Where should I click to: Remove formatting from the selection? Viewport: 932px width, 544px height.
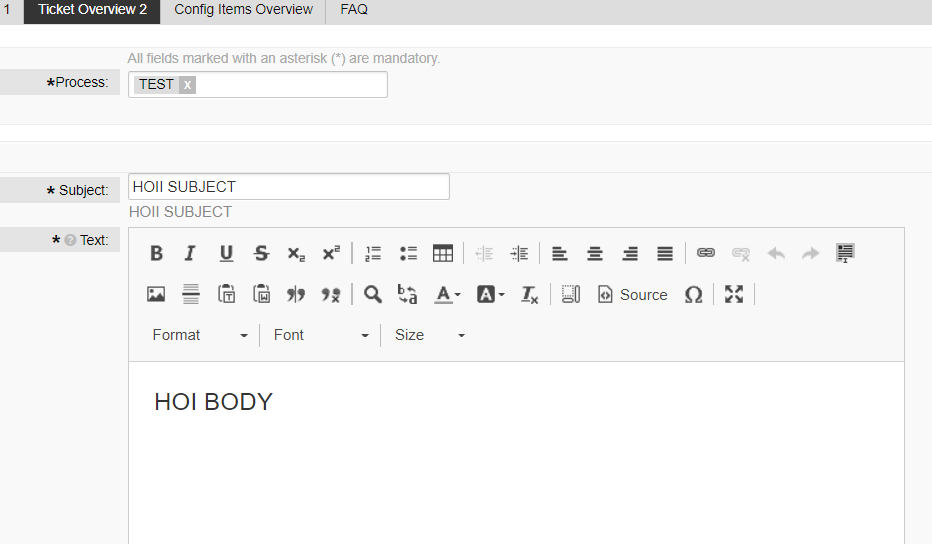[530, 294]
